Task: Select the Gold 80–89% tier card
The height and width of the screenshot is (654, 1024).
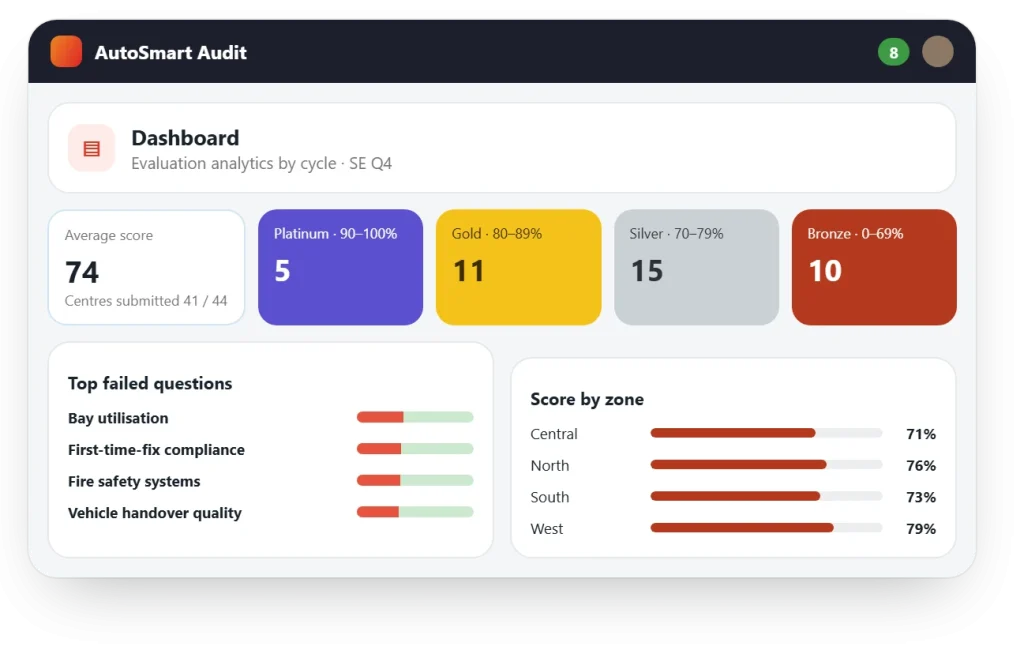Action: 519,267
